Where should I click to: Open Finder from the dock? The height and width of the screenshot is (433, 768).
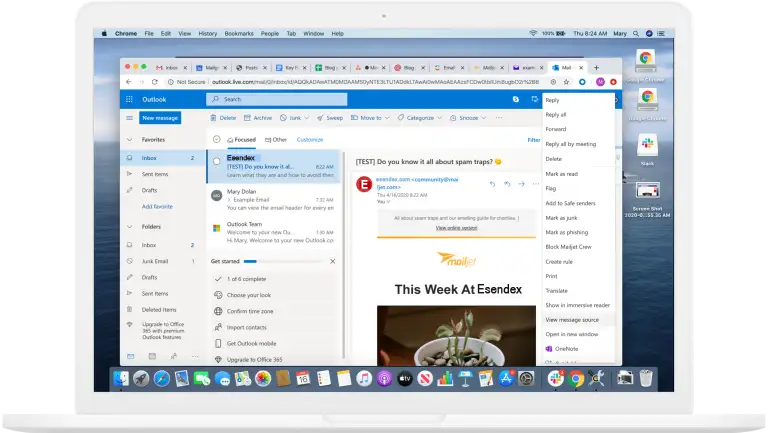pyautogui.click(x=120, y=379)
